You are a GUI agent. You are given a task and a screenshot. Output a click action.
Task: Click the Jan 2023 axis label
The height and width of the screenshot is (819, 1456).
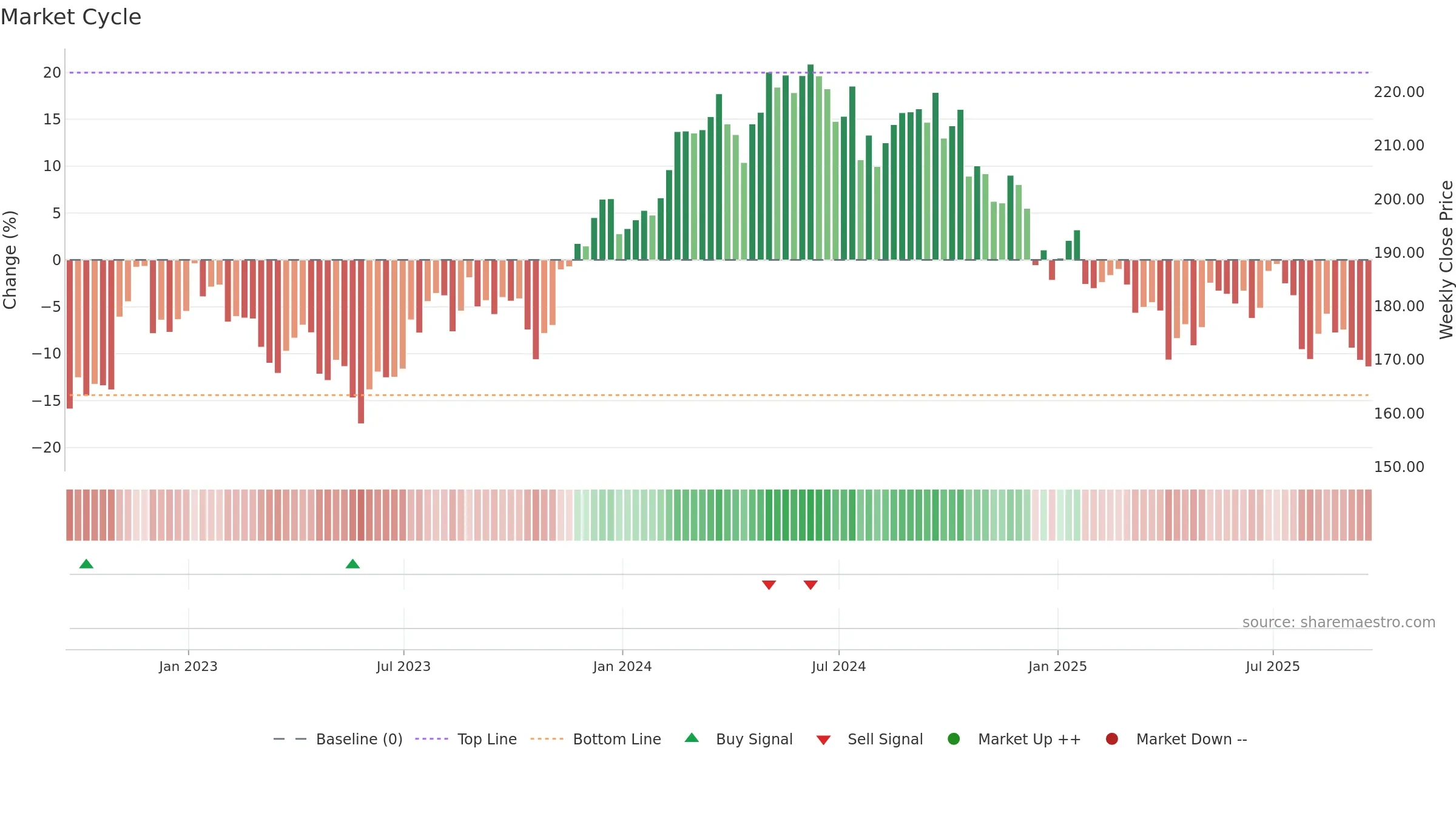(x=188, y=666)
